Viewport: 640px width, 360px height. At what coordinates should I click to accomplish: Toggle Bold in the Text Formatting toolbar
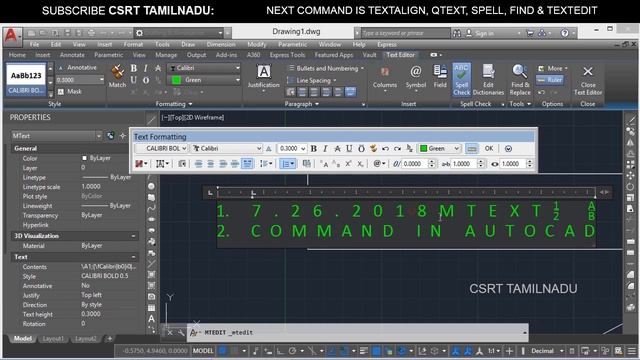(313, 149)
